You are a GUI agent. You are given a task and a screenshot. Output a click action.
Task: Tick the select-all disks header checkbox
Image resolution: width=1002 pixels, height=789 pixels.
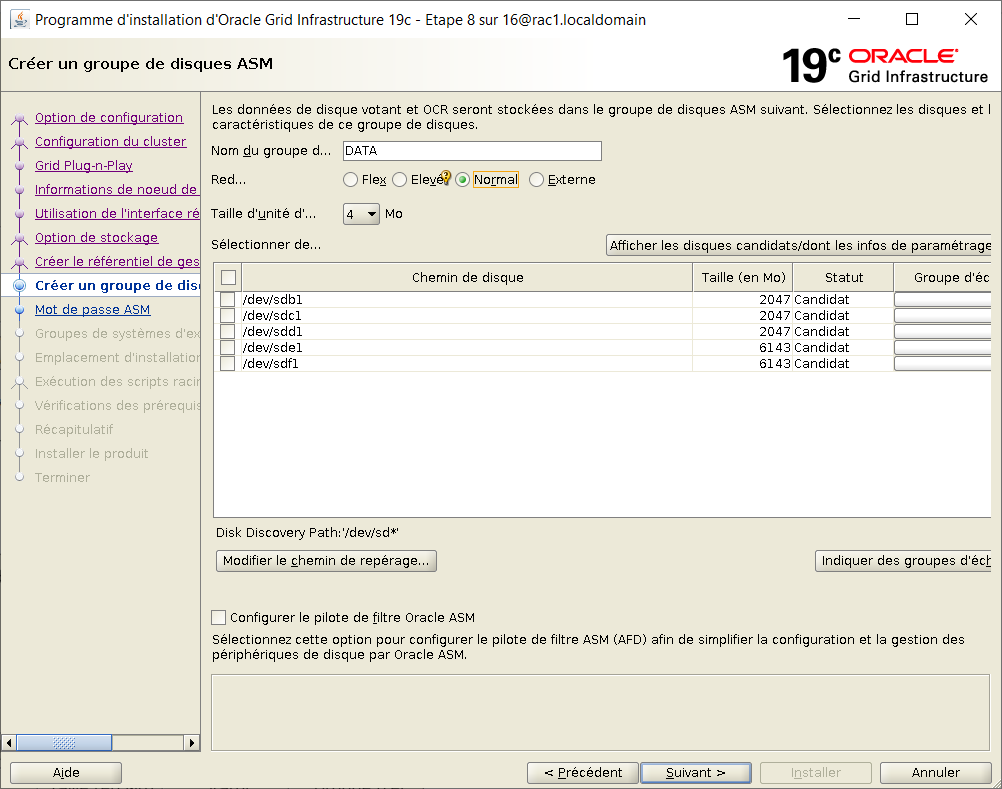(228, 277)
